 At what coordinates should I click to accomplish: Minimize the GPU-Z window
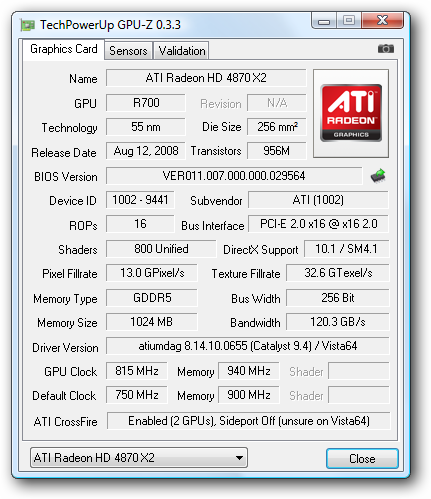point(324,21)
